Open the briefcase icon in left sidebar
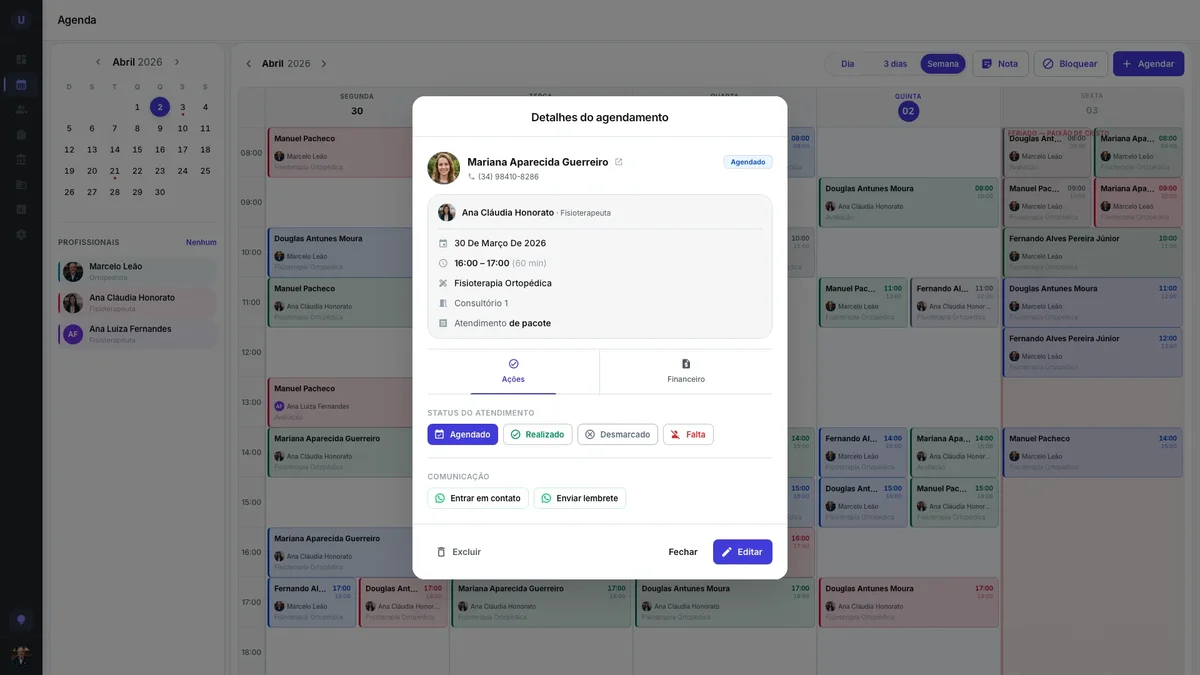 (21, 134)
